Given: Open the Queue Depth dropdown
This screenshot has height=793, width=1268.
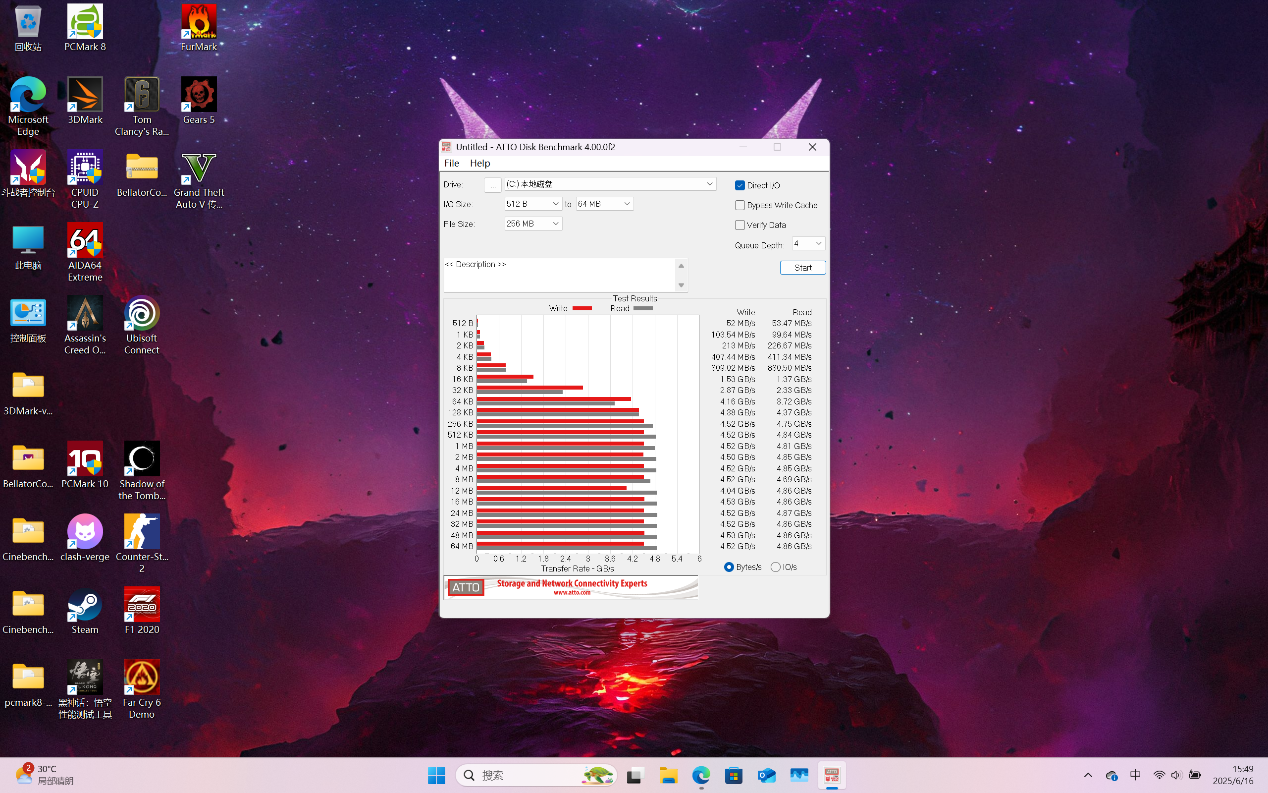Looking at the screenshot, I should tap(808, 243).
